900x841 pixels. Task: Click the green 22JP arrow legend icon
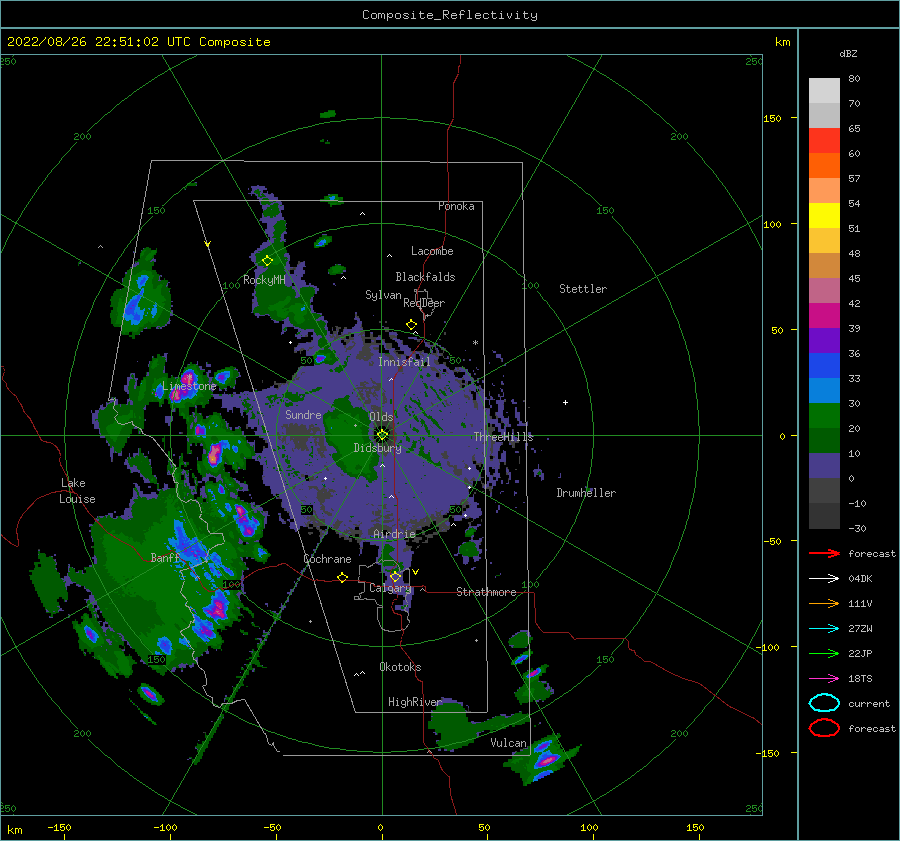coord(824,653)
